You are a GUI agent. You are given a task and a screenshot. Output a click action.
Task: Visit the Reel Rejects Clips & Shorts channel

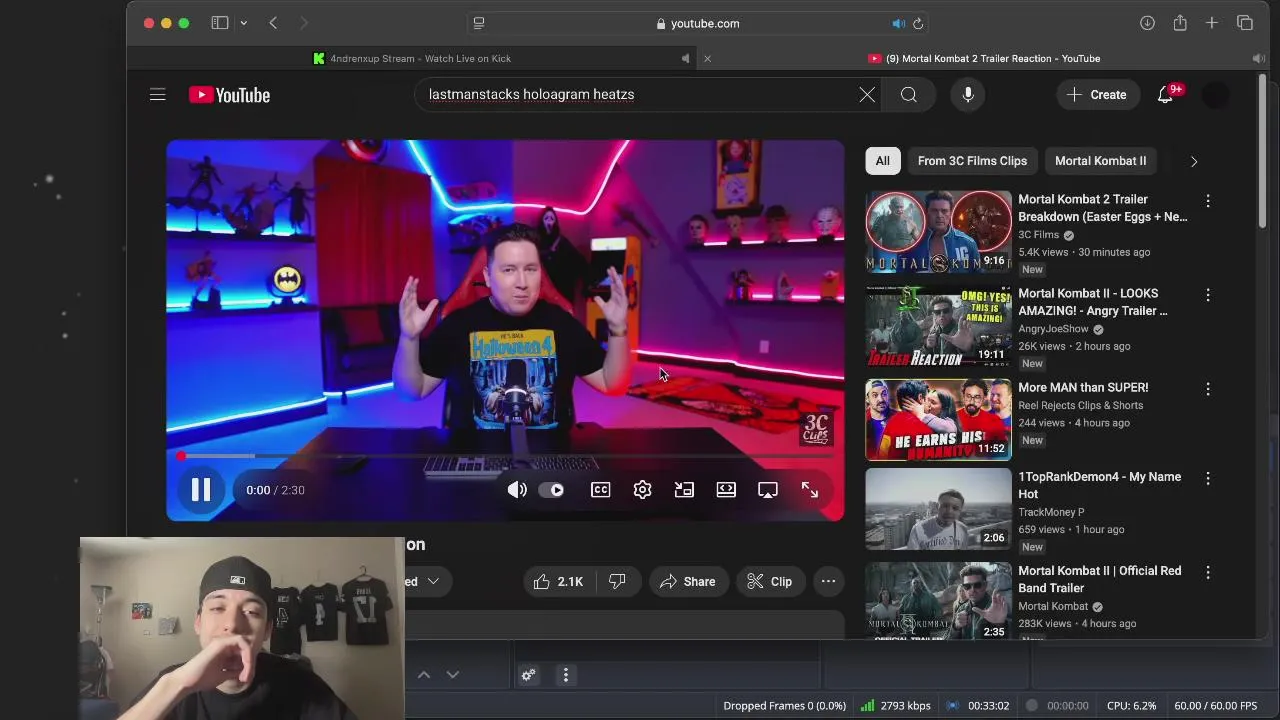pos(1080,405)
